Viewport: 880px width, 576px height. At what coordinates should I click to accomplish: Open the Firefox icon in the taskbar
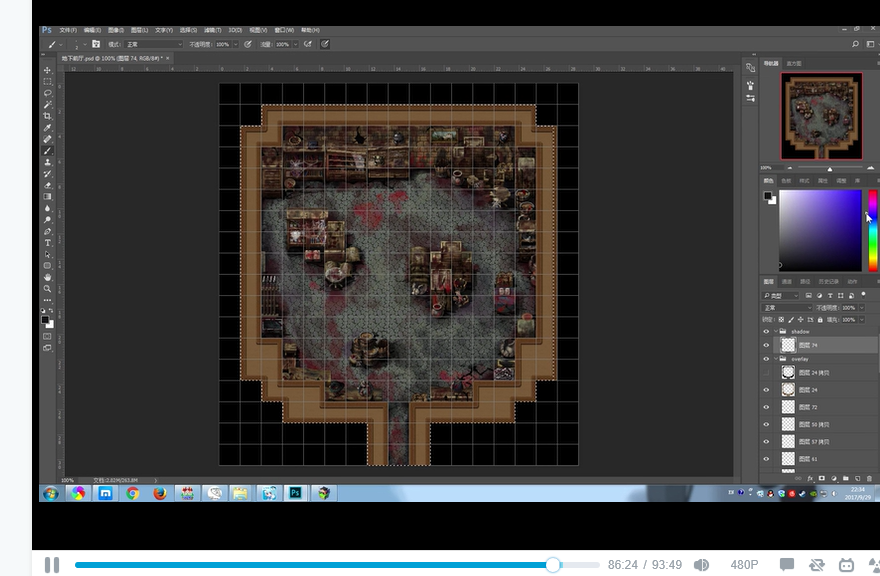160,493
